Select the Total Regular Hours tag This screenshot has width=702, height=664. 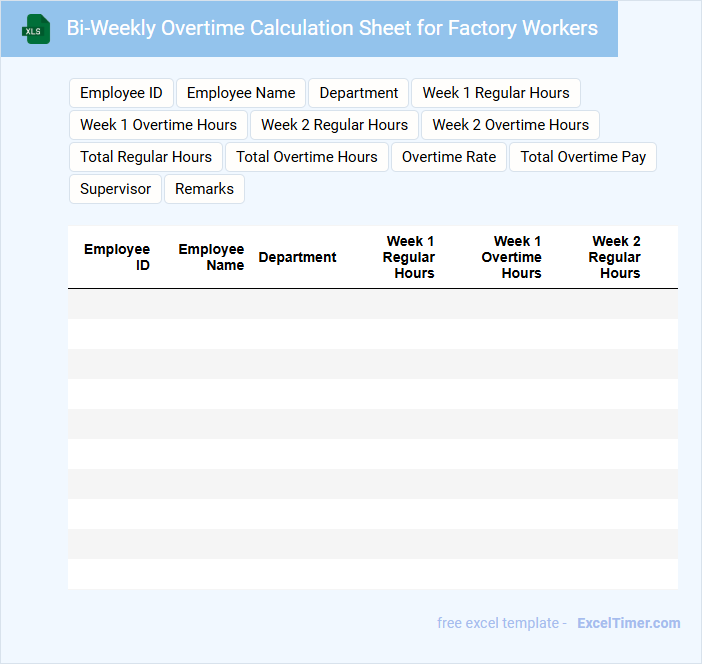[146, 157]
